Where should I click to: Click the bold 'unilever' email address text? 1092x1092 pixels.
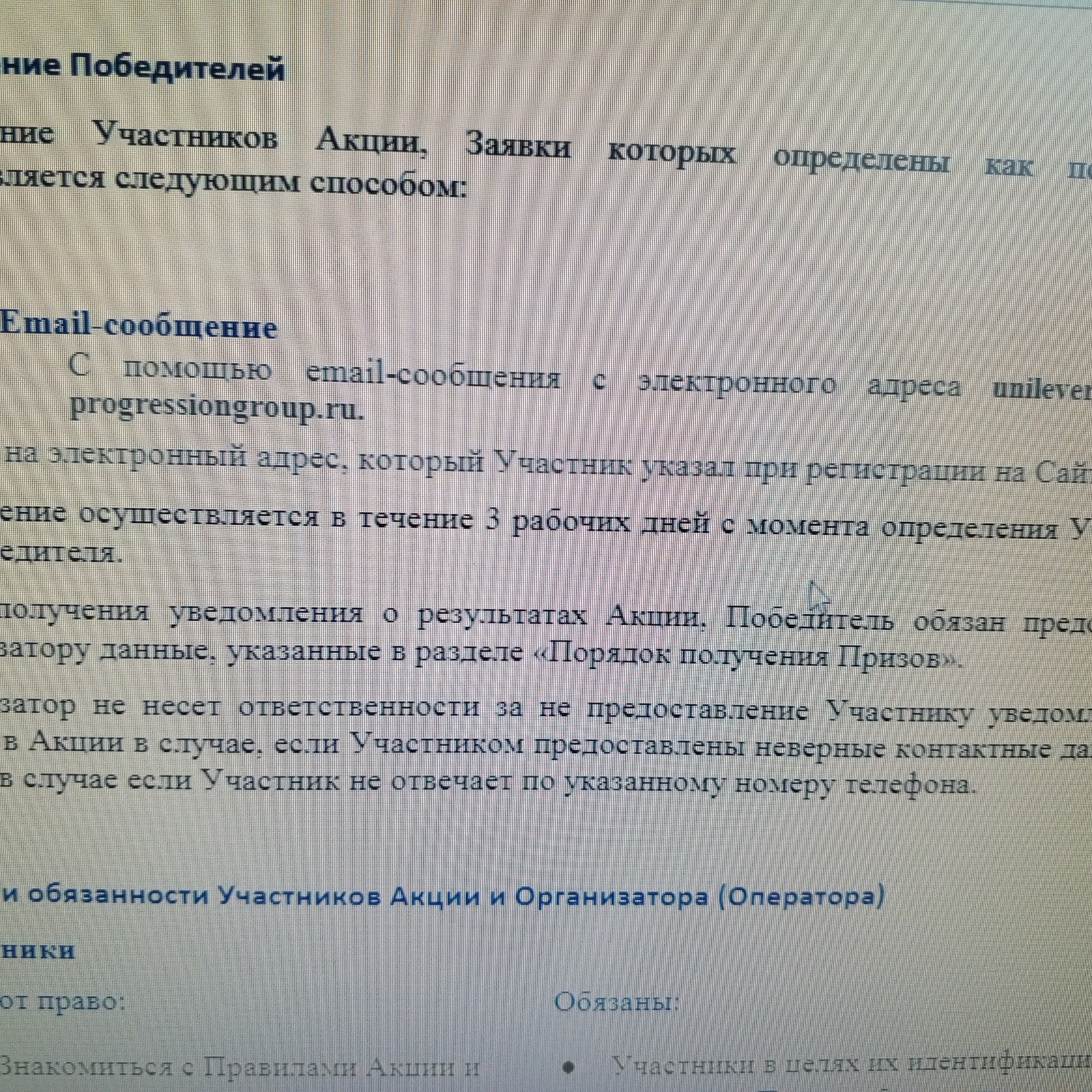1041,389
